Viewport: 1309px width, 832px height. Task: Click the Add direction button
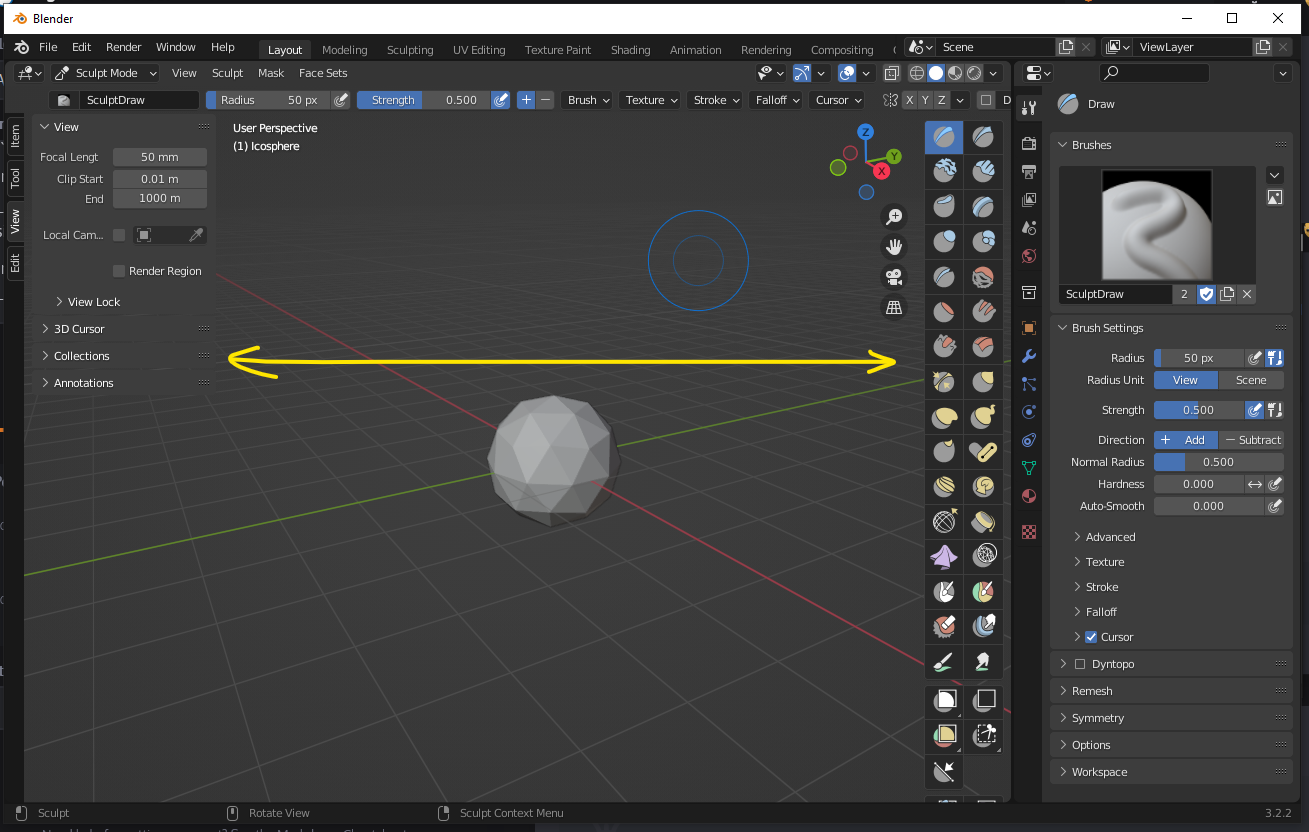(x=1186, y=440)
